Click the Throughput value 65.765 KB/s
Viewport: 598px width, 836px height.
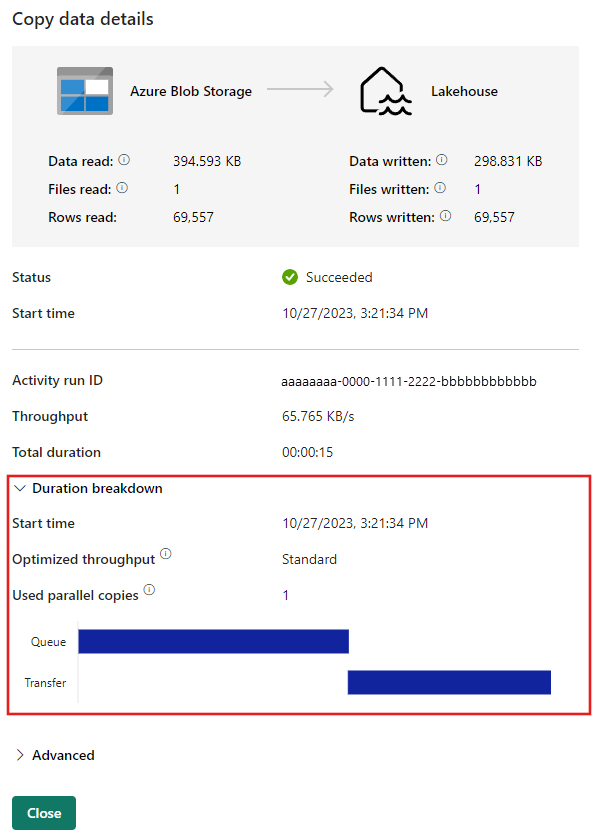click(318, 416)
